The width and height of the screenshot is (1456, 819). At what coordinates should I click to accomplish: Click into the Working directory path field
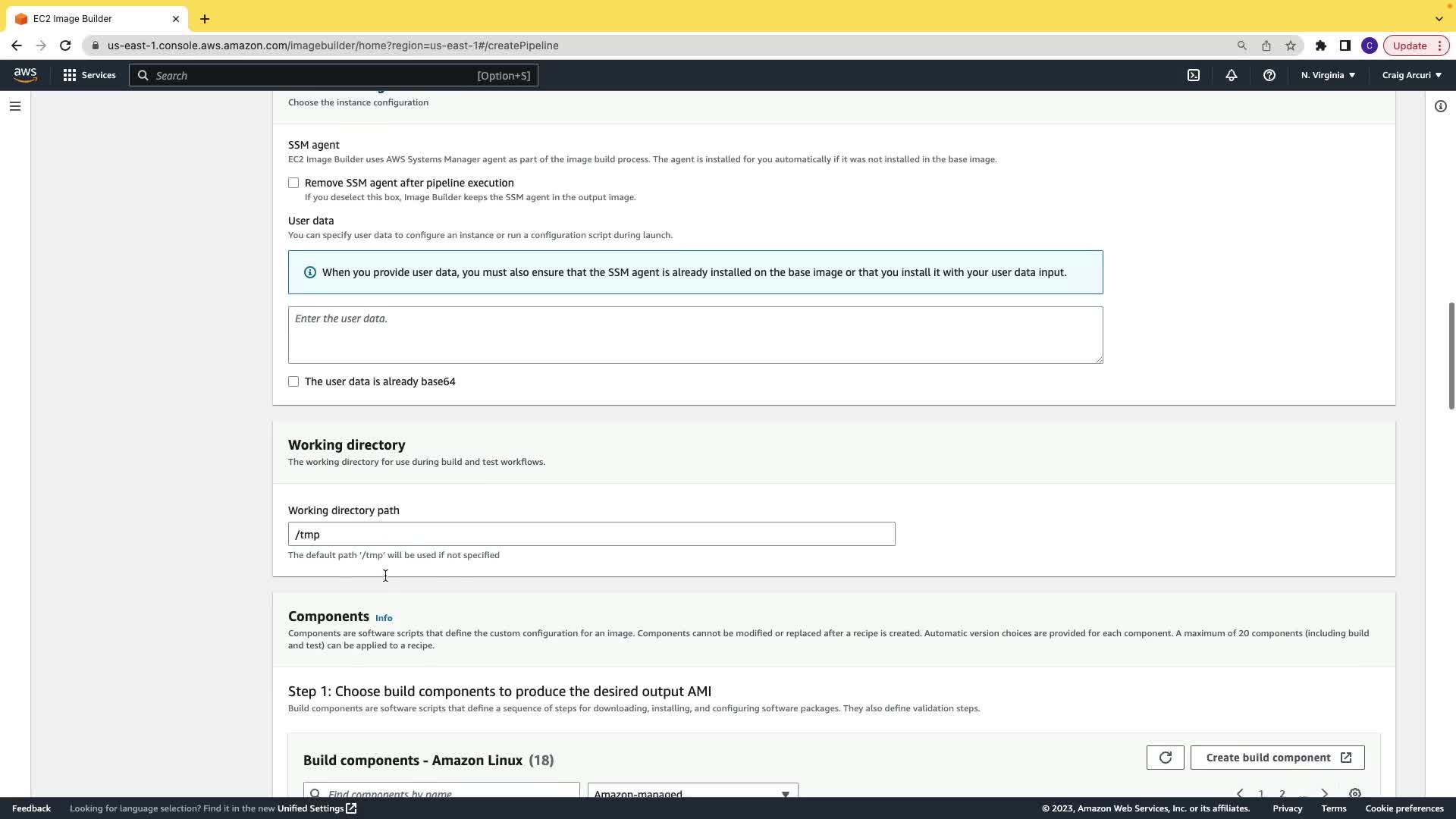(591, 534)
